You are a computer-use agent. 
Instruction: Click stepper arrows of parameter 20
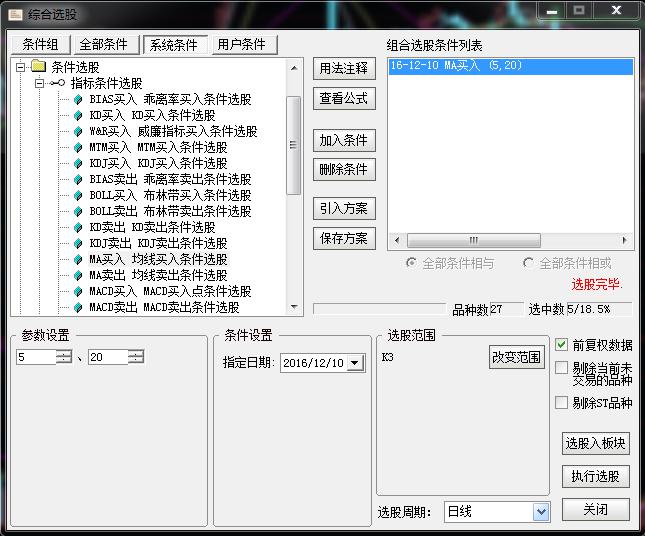[x=136, y=357]
